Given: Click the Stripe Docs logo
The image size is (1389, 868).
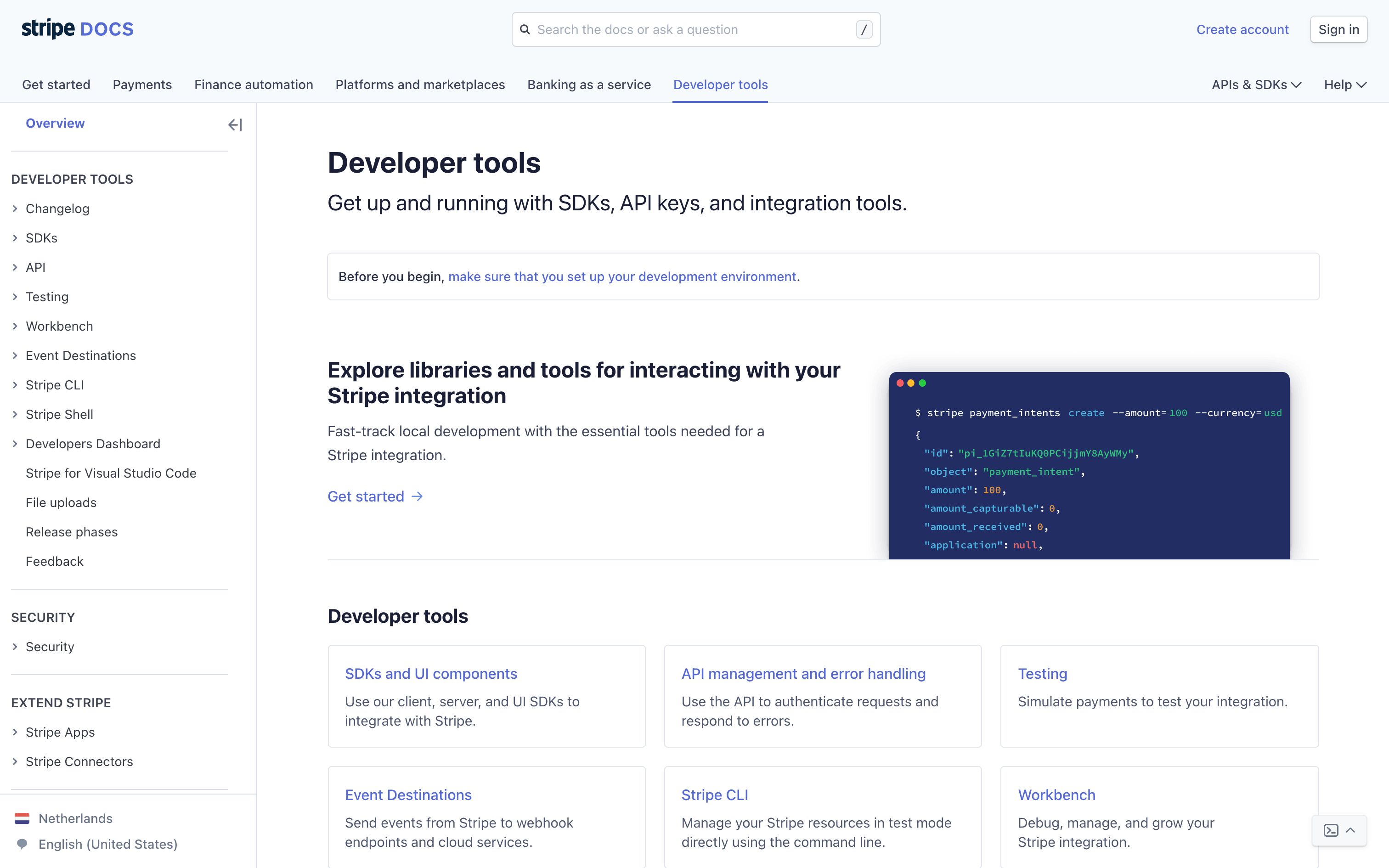Looking at the screenshot, I should pos(78,28).
